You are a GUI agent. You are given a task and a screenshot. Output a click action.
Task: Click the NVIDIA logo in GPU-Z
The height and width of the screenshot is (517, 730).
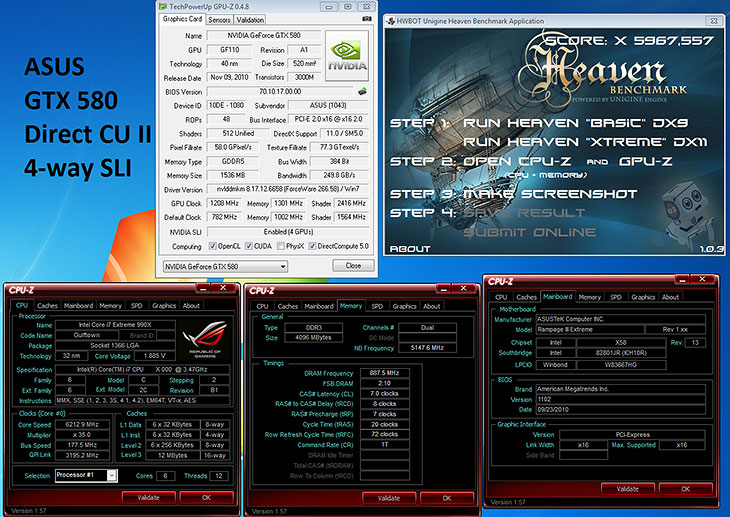(x=347, y=56)
